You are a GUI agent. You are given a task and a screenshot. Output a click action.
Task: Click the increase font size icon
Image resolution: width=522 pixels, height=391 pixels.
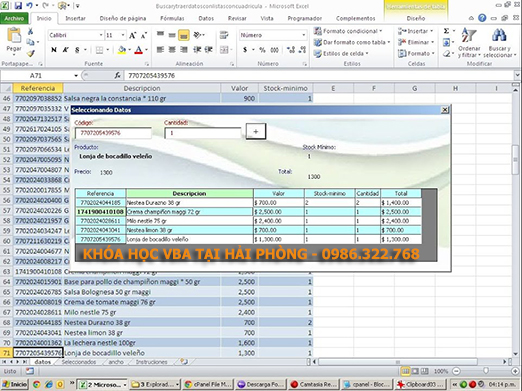tap(132, 35)
